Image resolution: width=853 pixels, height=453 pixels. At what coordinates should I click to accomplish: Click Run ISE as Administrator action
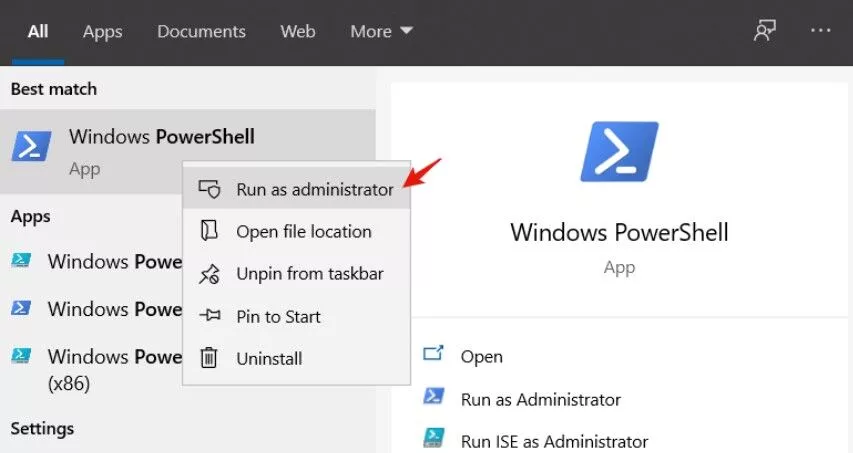554,441
